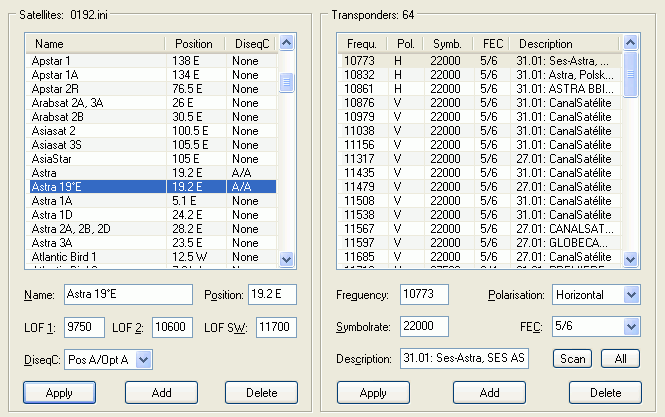This screenshot has width=665, height=417.
Task: Select the Arabsat 2A, 3A row
Action: pyautogui.click(x=153, y=103)
